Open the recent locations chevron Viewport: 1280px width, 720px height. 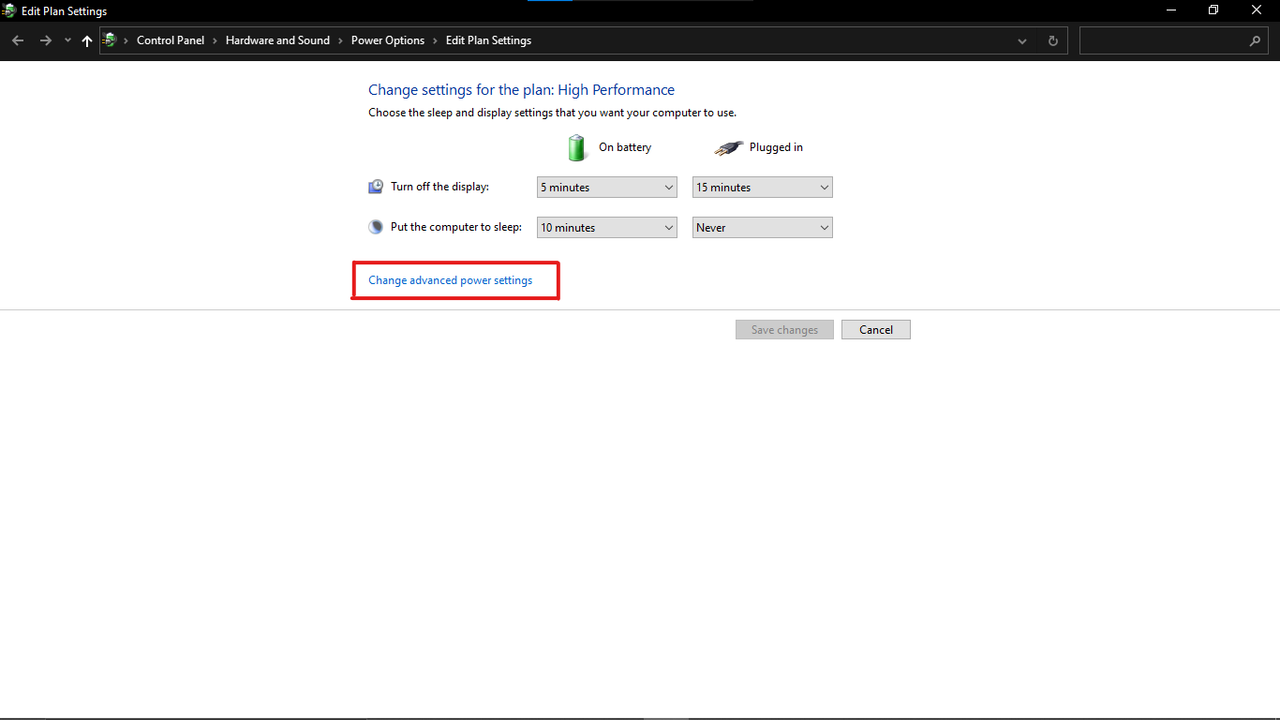coord(68,41)
